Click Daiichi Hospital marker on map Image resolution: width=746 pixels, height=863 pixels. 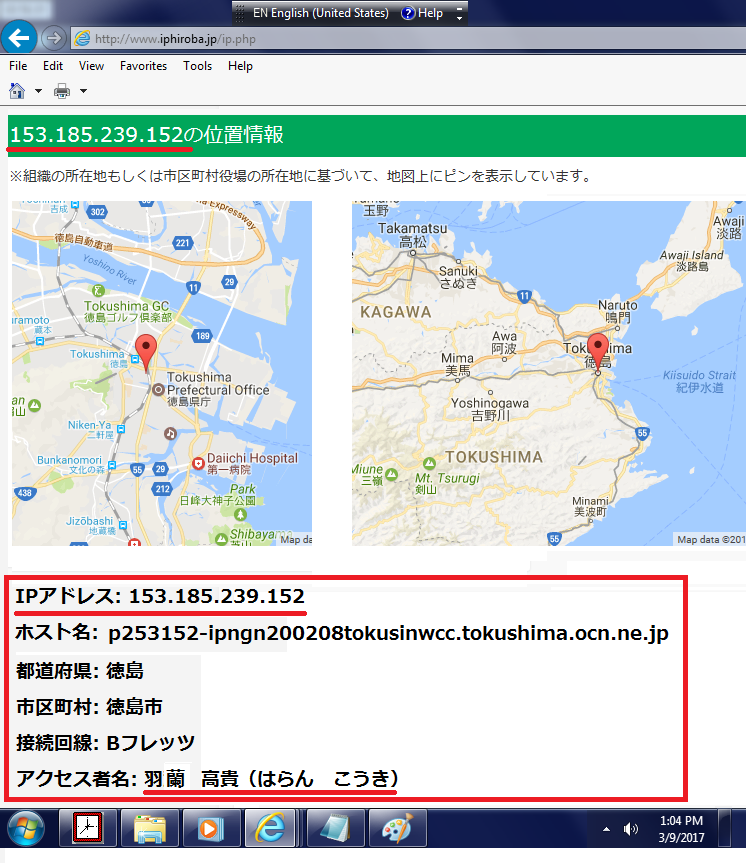(x=198, y=463)
